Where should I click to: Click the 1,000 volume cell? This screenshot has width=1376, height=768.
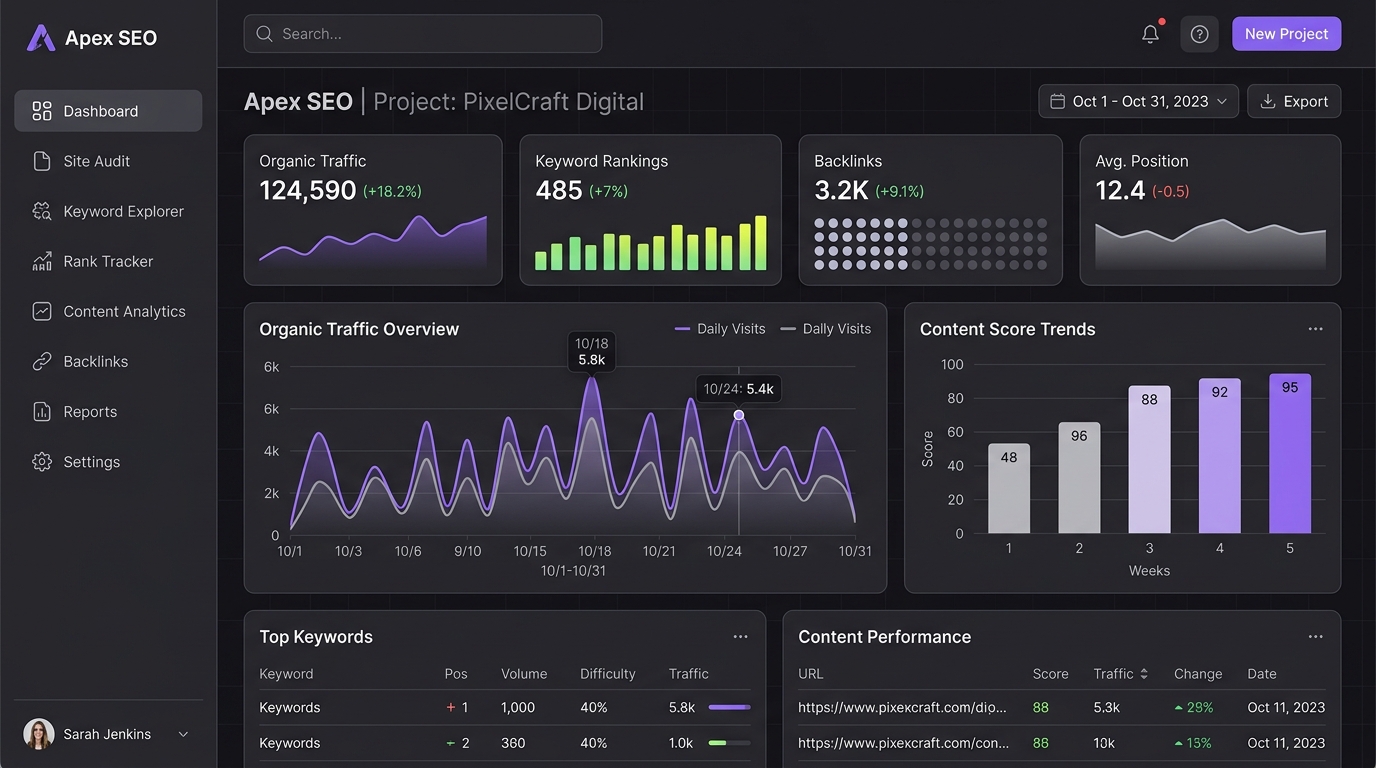[518, 707]
